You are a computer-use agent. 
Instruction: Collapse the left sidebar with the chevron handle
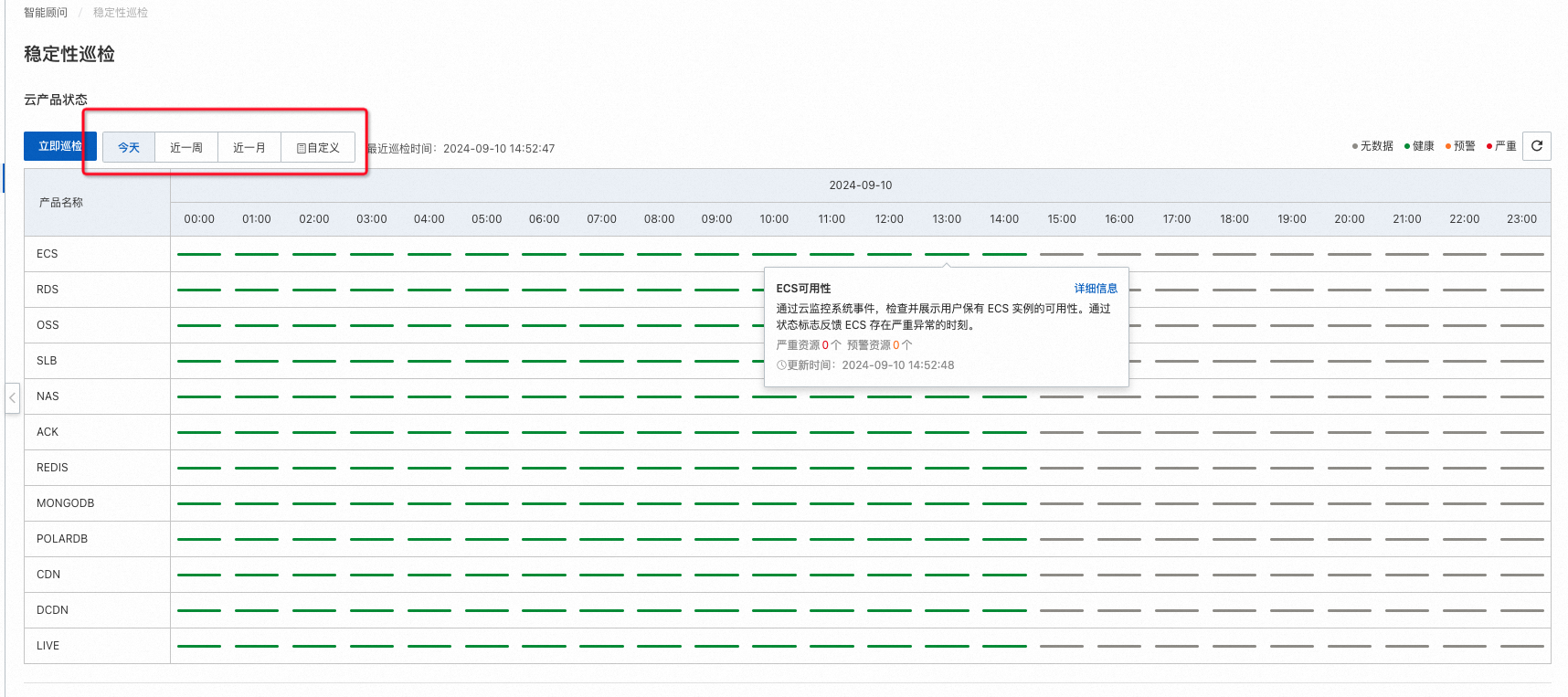(12, 398)
